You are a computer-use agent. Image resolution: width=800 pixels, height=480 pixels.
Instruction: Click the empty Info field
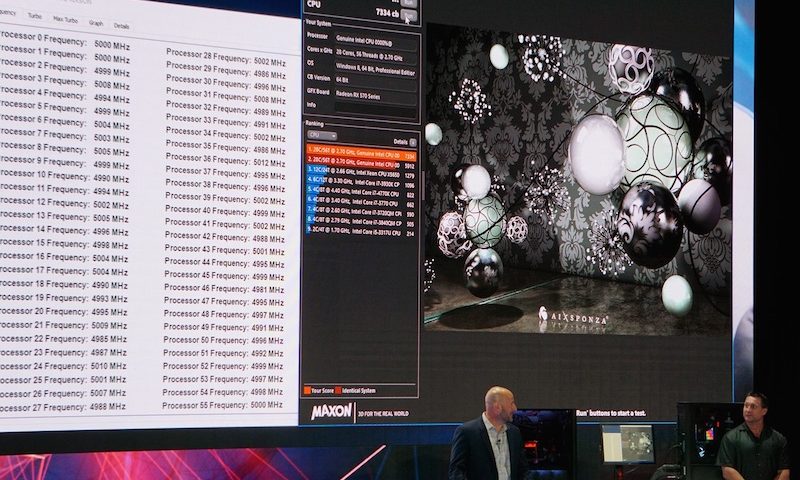(376, 109)
